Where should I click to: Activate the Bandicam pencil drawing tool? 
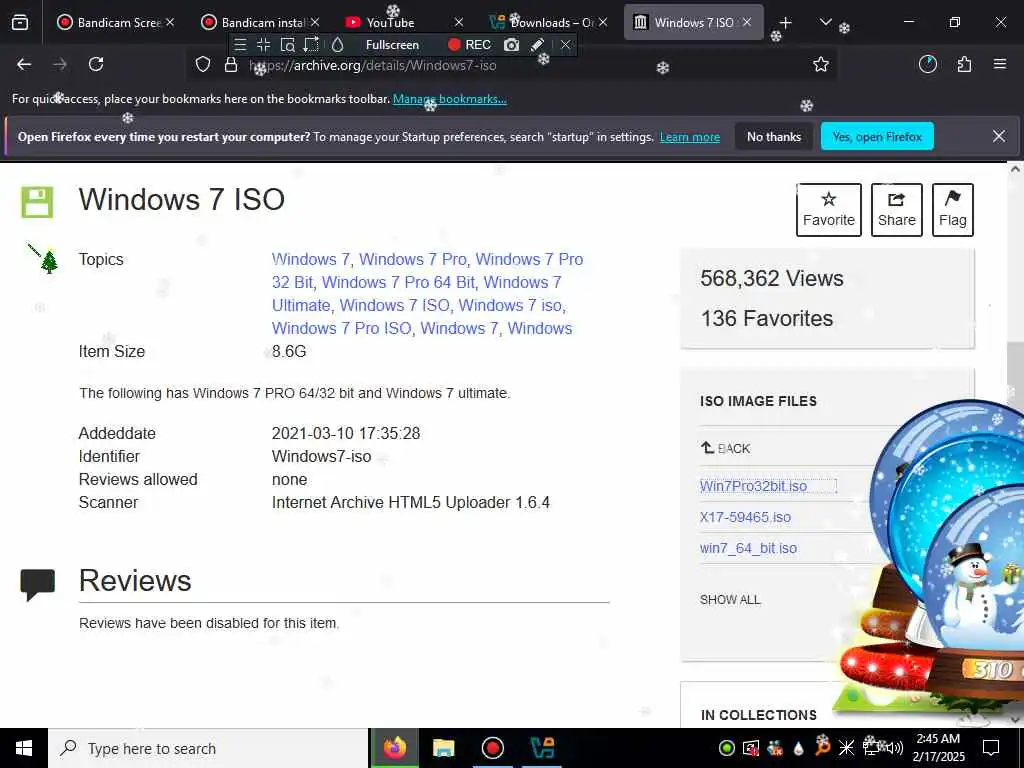[537, 45]
